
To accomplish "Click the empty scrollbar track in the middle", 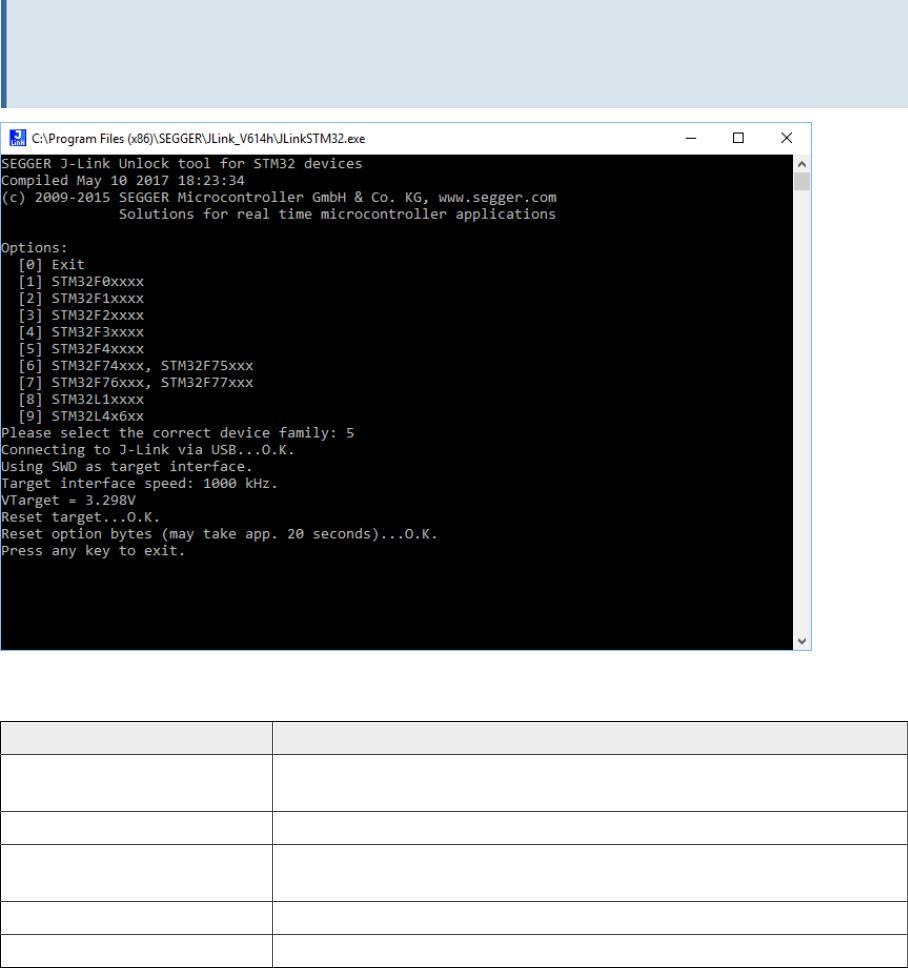I will (802, 400).
